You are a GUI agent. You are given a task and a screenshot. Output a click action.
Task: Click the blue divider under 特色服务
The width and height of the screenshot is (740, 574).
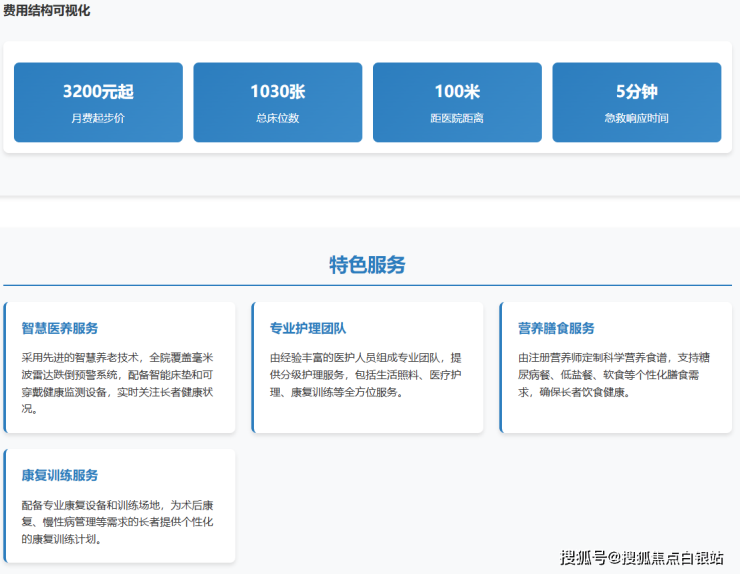coord(367,285)
